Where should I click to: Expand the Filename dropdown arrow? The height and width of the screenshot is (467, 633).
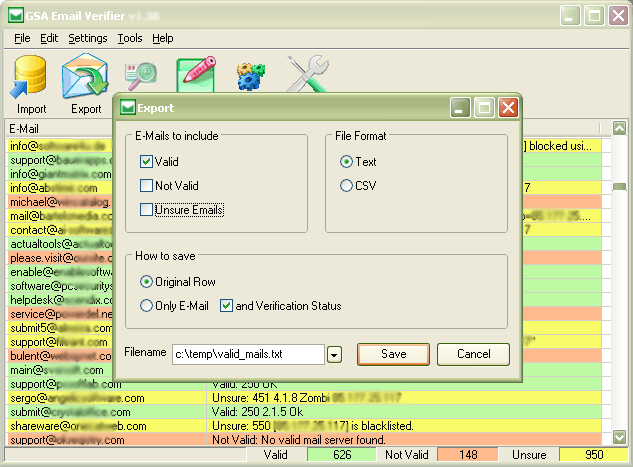tap(335, 354)
